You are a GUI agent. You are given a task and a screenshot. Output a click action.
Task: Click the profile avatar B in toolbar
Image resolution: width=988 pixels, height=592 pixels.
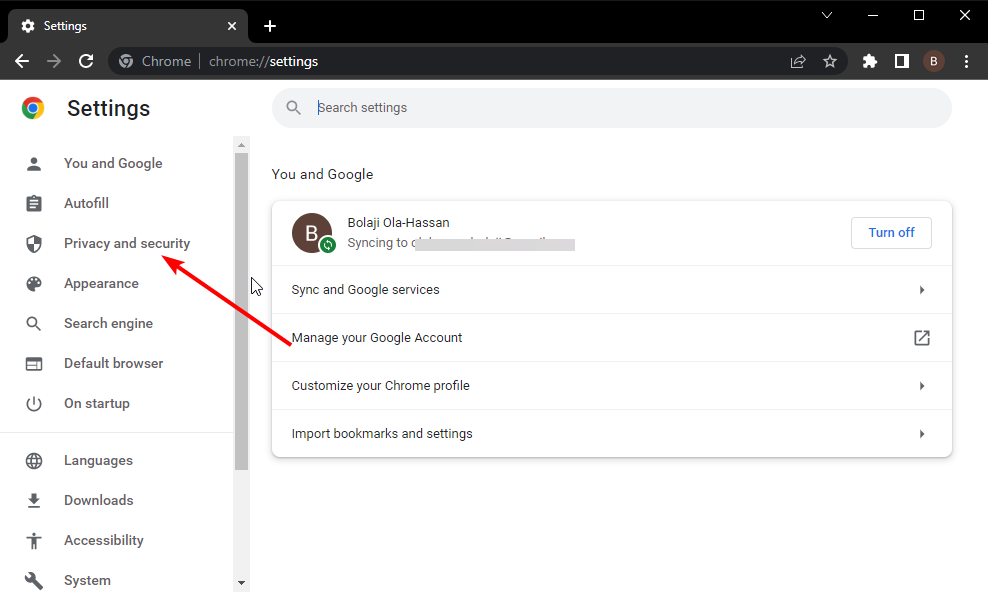coord(934,61)
